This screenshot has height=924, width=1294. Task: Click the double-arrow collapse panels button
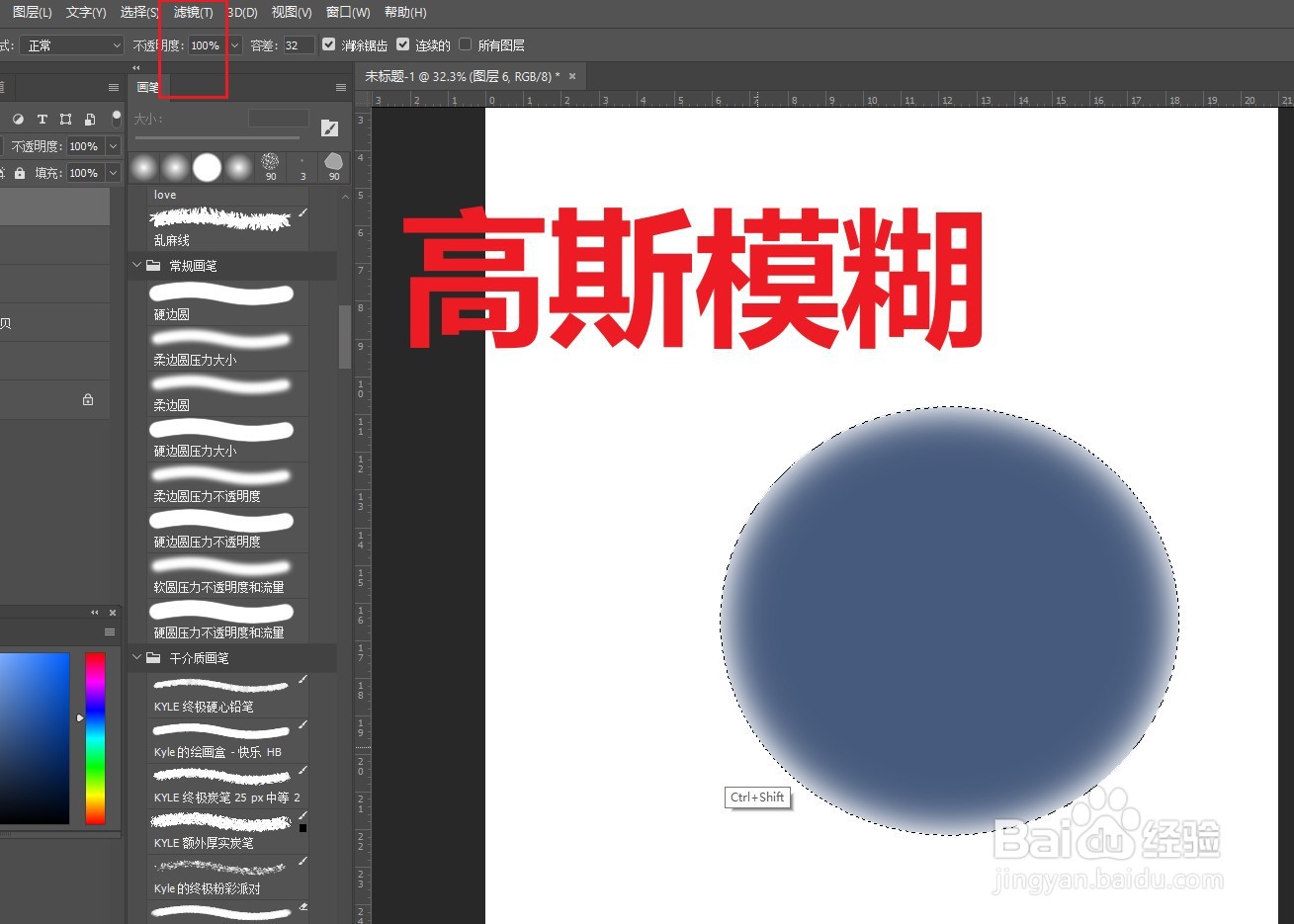(x=135, y=67)
